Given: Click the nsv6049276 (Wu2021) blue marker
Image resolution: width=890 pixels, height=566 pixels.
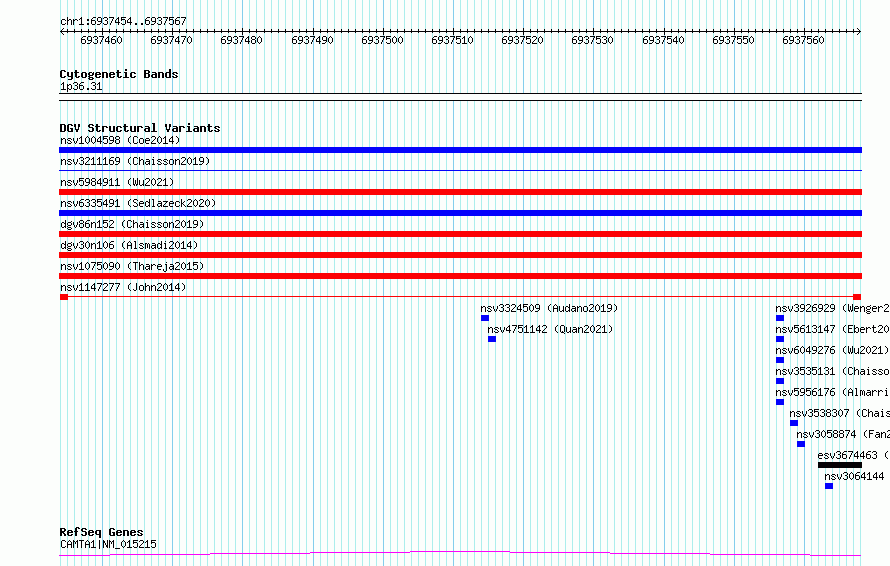Looking at the screenshot, I should click(780, 360).
